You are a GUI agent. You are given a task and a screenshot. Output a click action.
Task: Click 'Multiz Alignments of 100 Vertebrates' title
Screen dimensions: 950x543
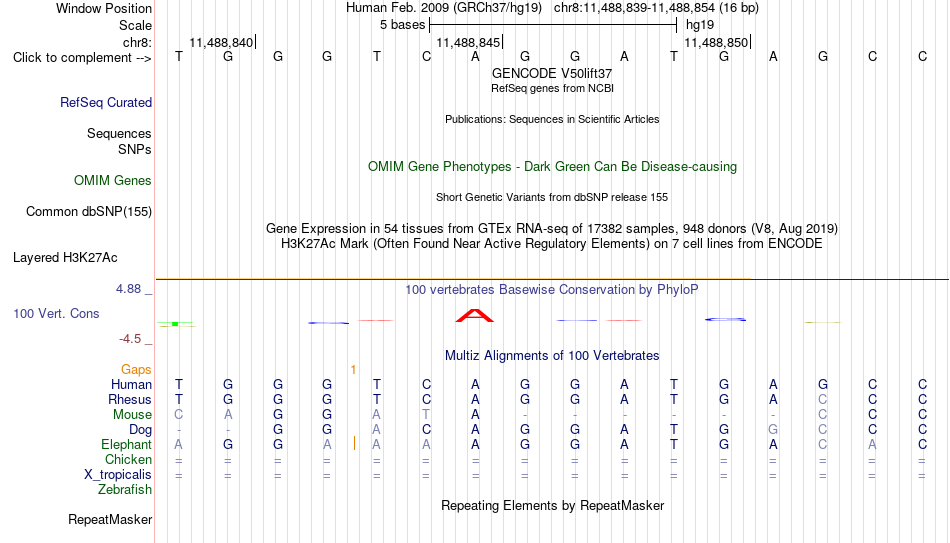tap(552, 356)
